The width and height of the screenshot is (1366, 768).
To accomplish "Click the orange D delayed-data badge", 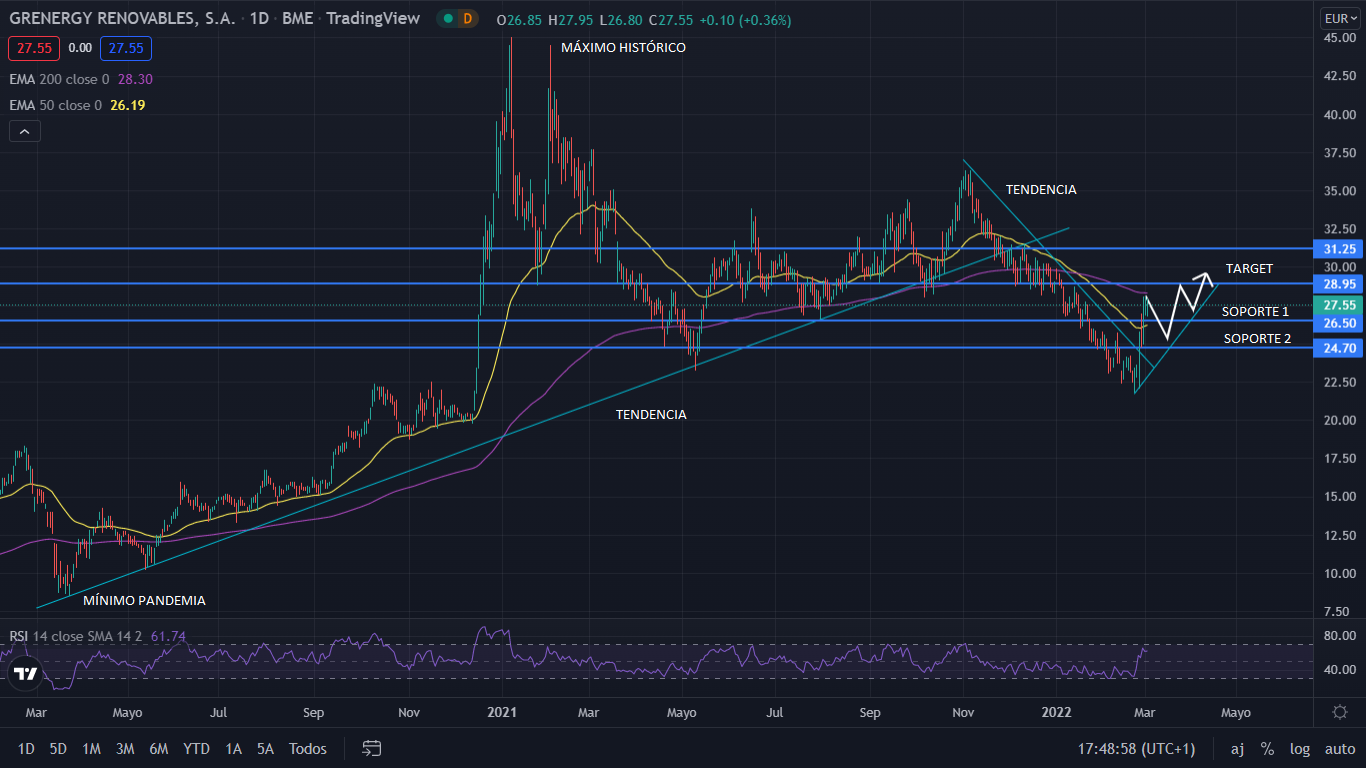I will [467, 18].
